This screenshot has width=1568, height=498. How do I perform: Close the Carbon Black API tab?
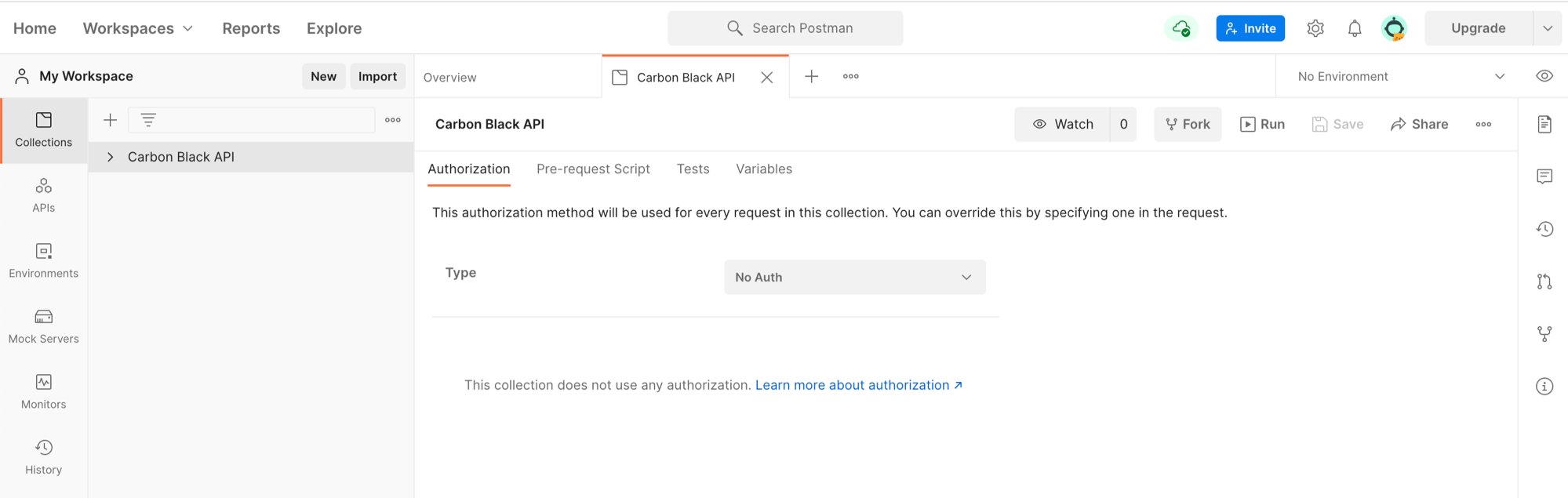pyautogui.click(x=767, y=77)
